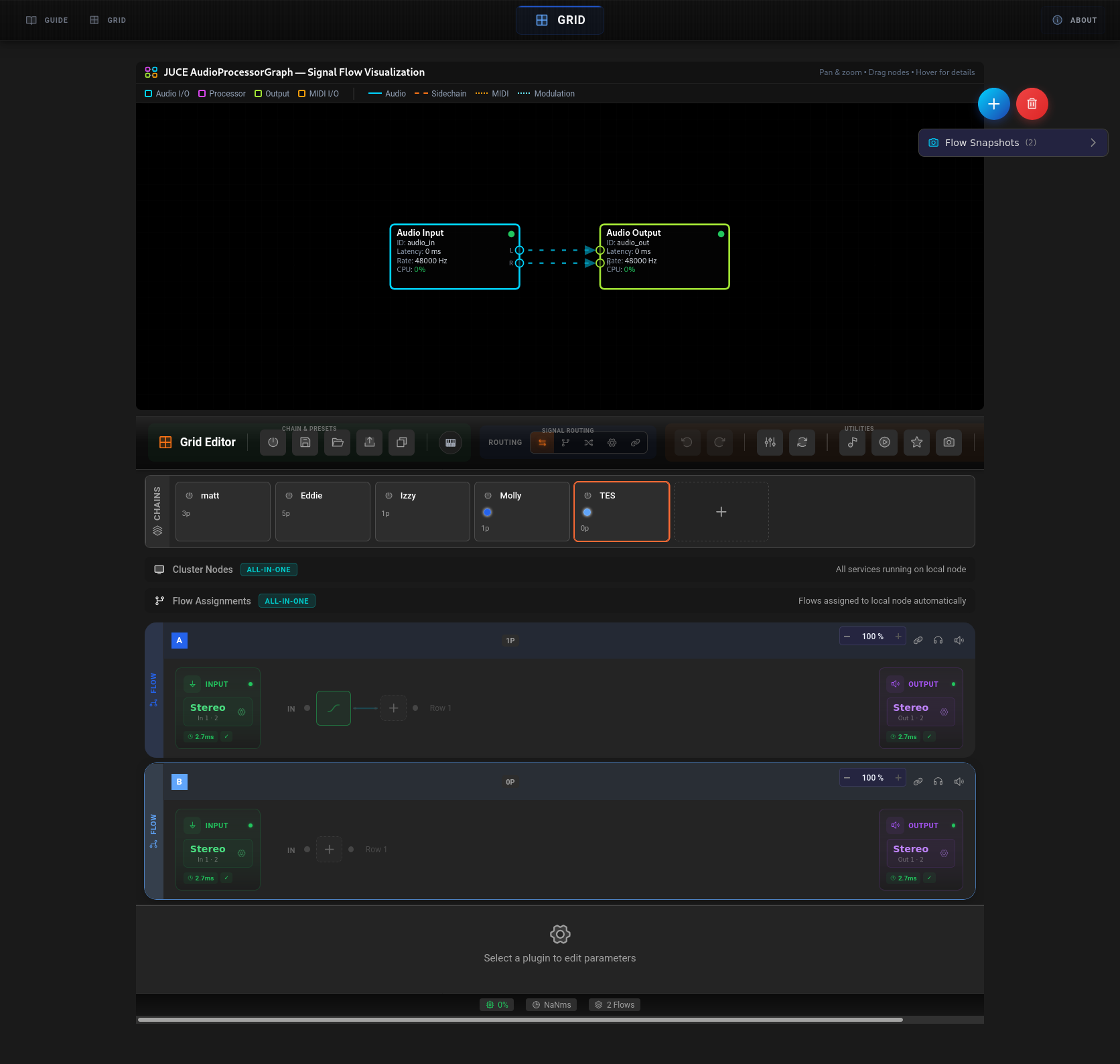
Task: Decrease flow B level with the minus
Action: point(847,778)
